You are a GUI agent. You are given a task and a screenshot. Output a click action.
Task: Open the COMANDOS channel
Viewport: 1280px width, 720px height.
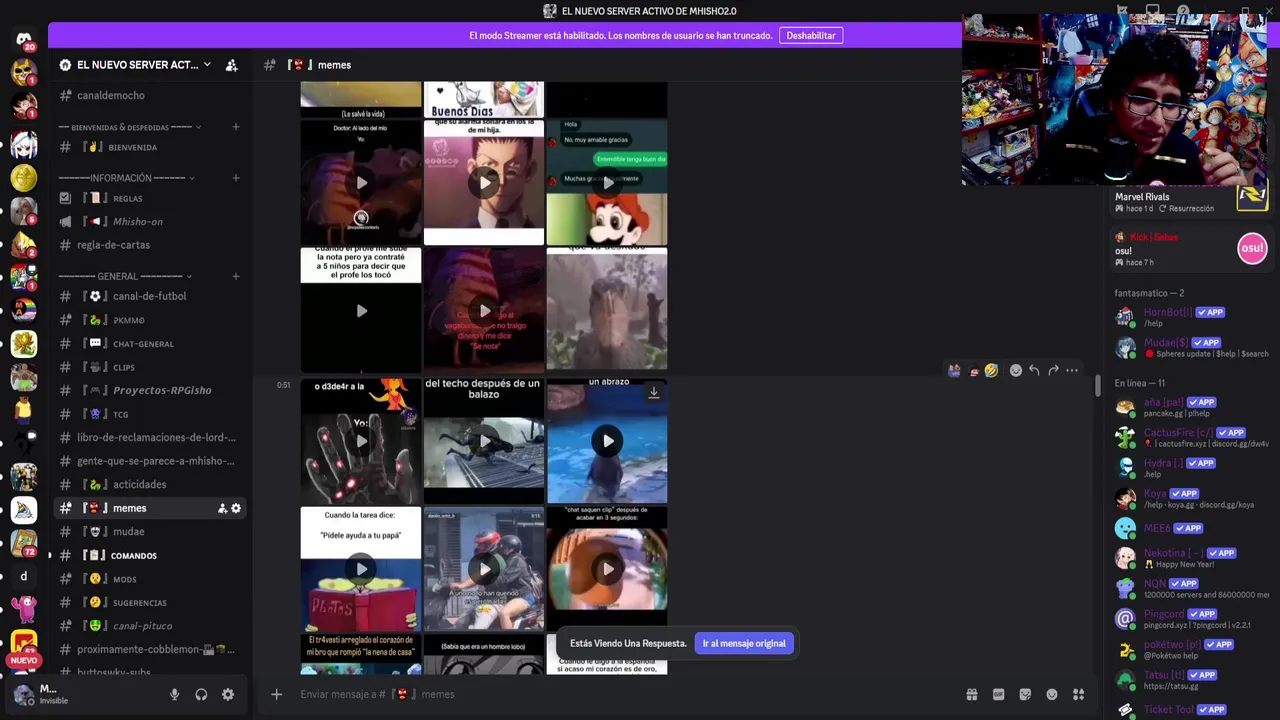151,555
